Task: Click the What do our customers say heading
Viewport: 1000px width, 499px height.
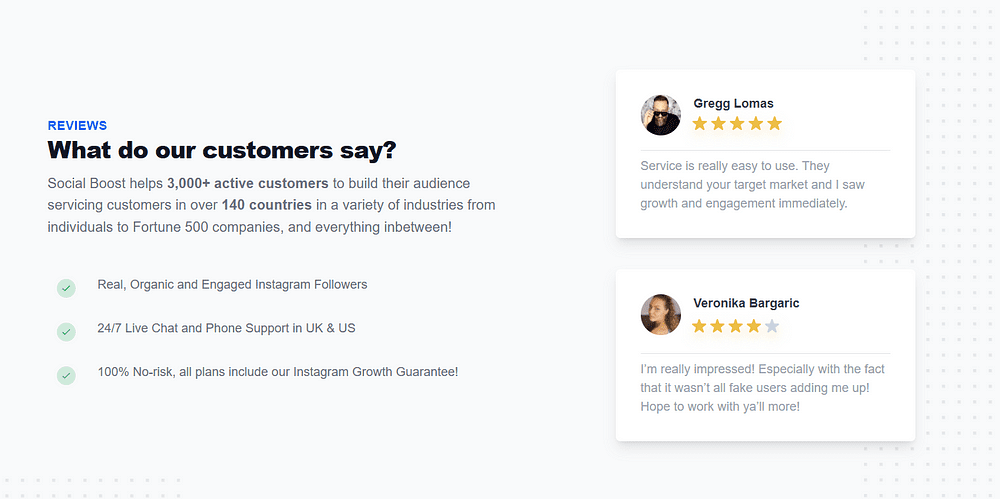Action: tap(222, 151)
